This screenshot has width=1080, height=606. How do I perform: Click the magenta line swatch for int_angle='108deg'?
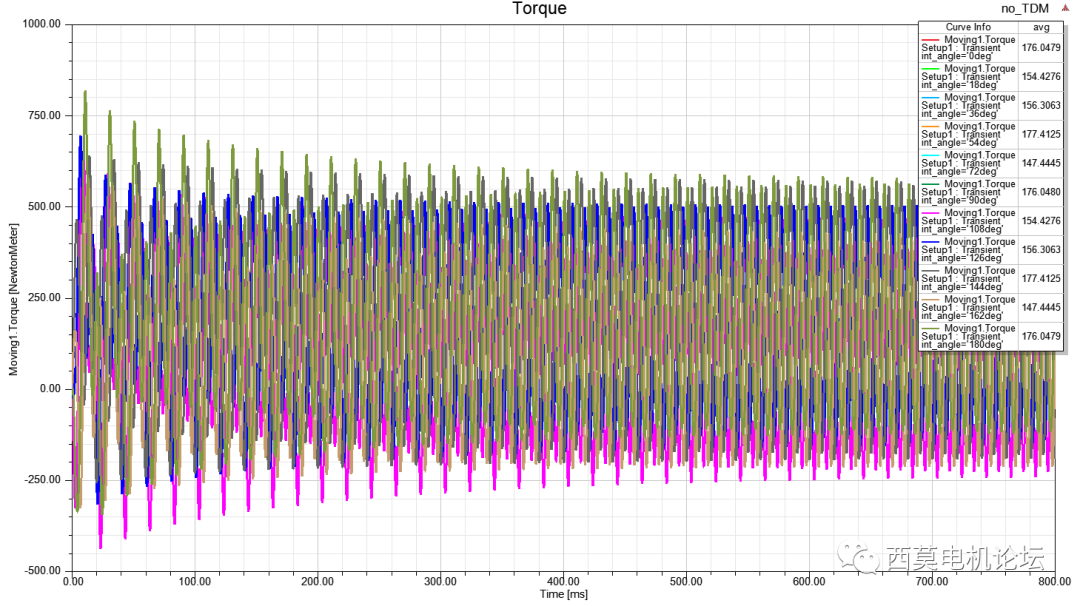(x=930, y=214)
